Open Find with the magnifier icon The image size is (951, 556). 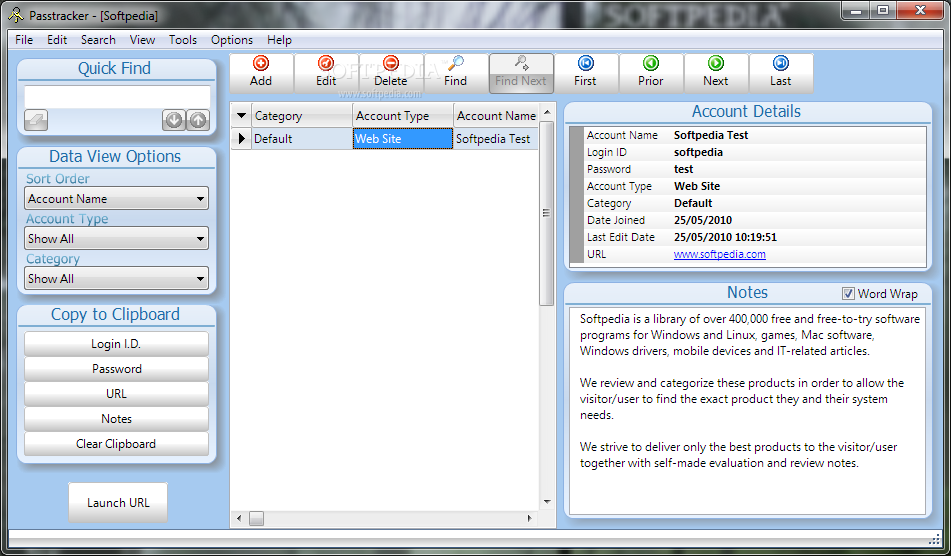click(x=455, y=63)
